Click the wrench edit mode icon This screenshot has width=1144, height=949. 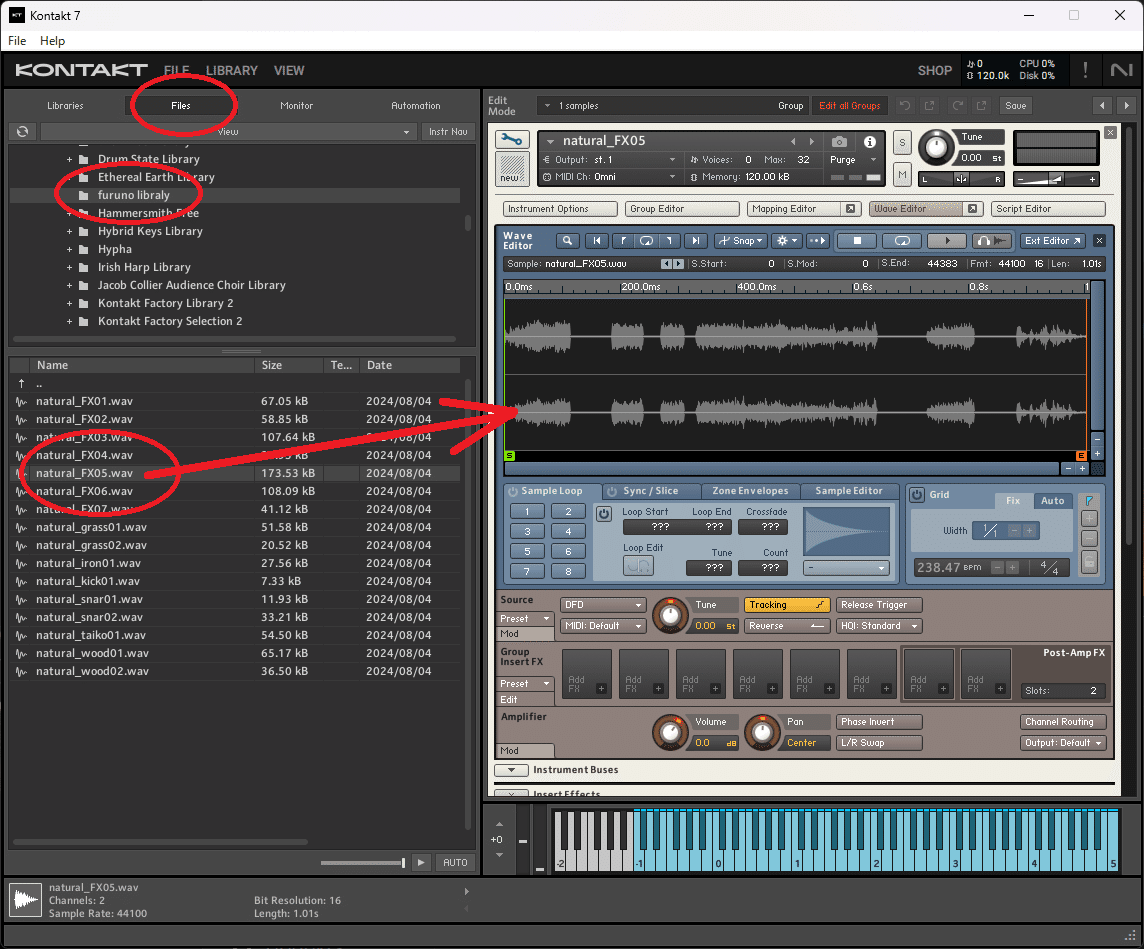point(512,139)
